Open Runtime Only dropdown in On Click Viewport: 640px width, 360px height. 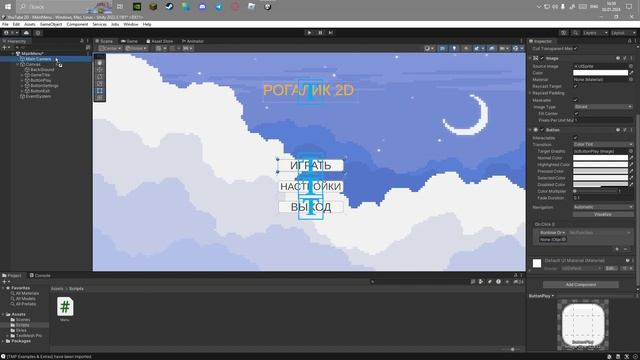pyautogui.click(x=552, y=233)
